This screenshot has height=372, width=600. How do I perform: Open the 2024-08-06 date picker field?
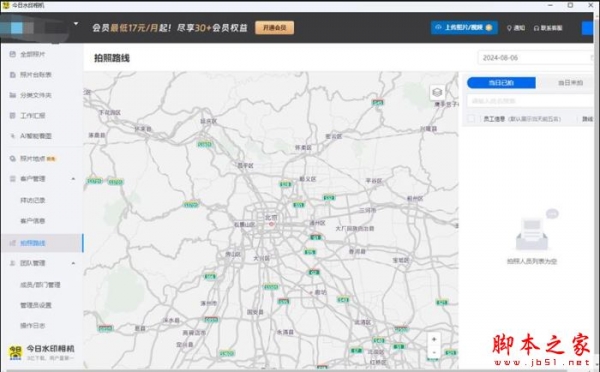pos(536,58)
